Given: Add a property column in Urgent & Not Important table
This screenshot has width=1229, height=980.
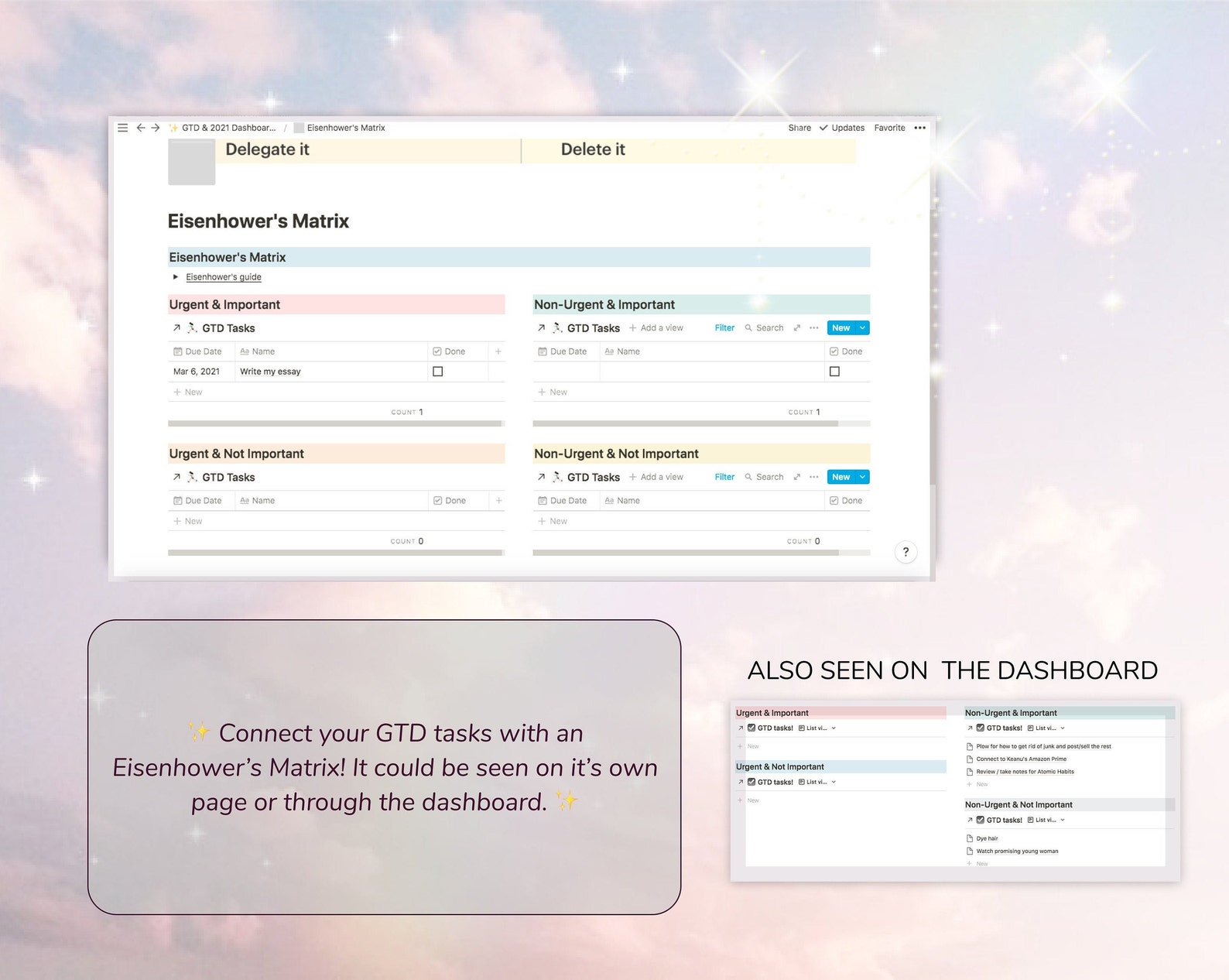Looking at the screenshot, I should point(498,501).
